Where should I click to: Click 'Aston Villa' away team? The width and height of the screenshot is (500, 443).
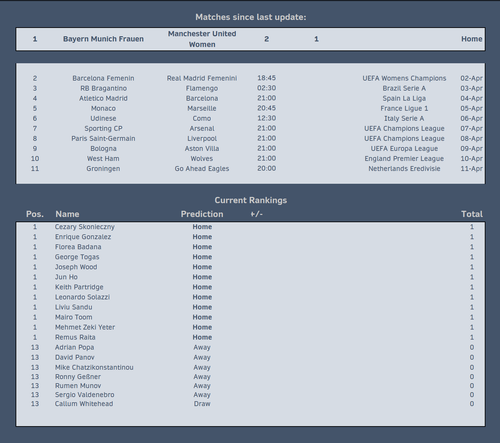click(x=202, y=148)
